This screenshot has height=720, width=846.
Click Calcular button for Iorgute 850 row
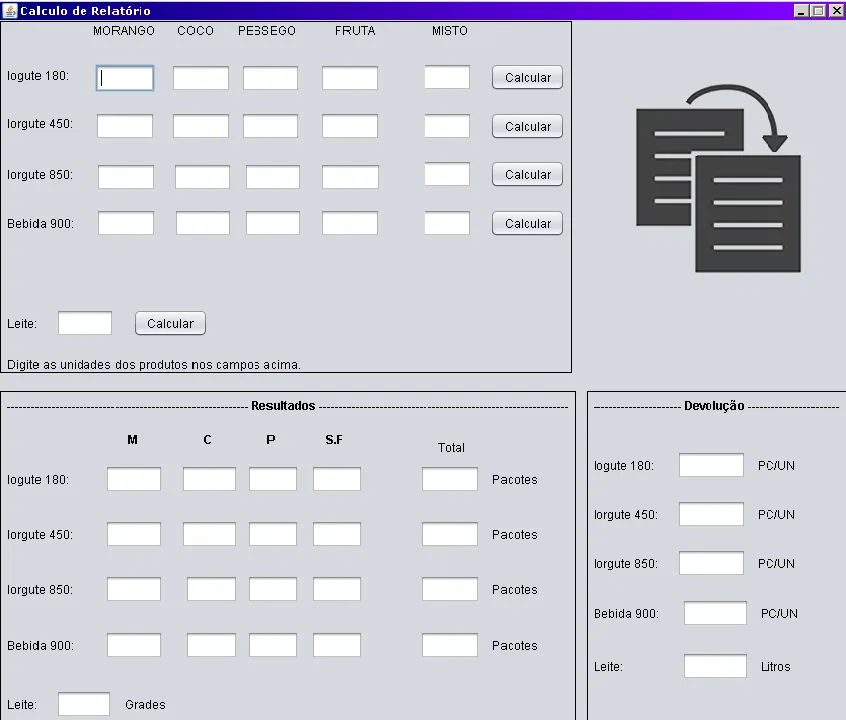coord(527,175)
